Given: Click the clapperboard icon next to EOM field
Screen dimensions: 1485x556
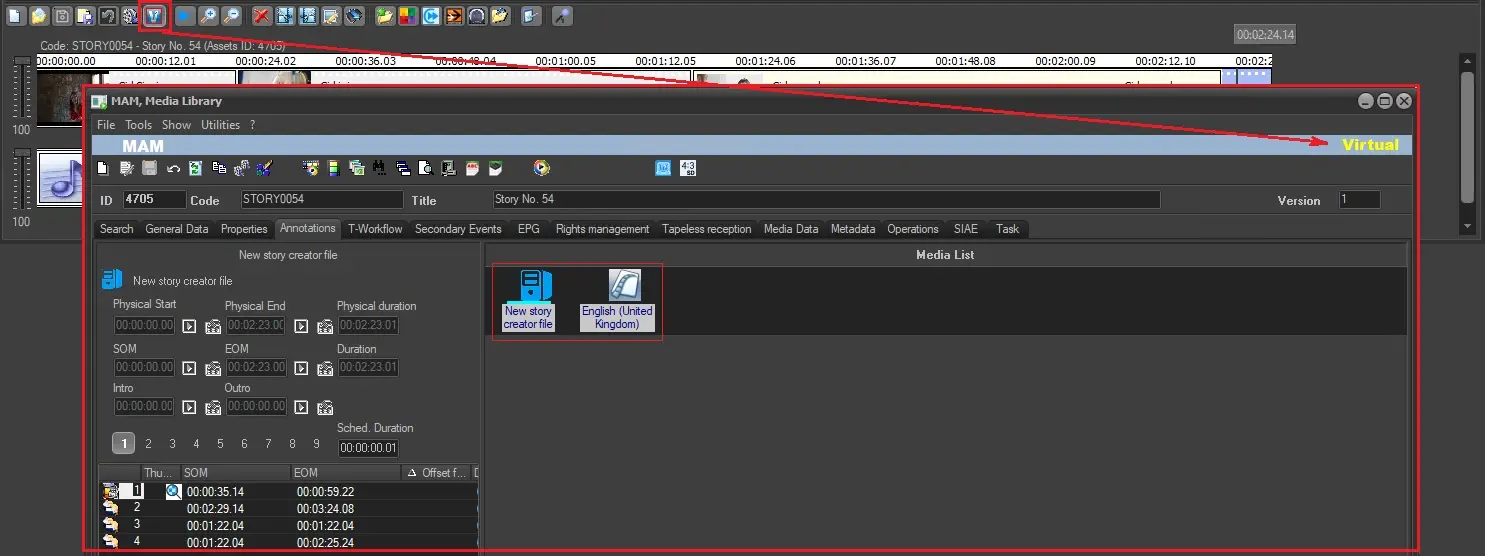Looking at the screenshot, I should point(325,369).
